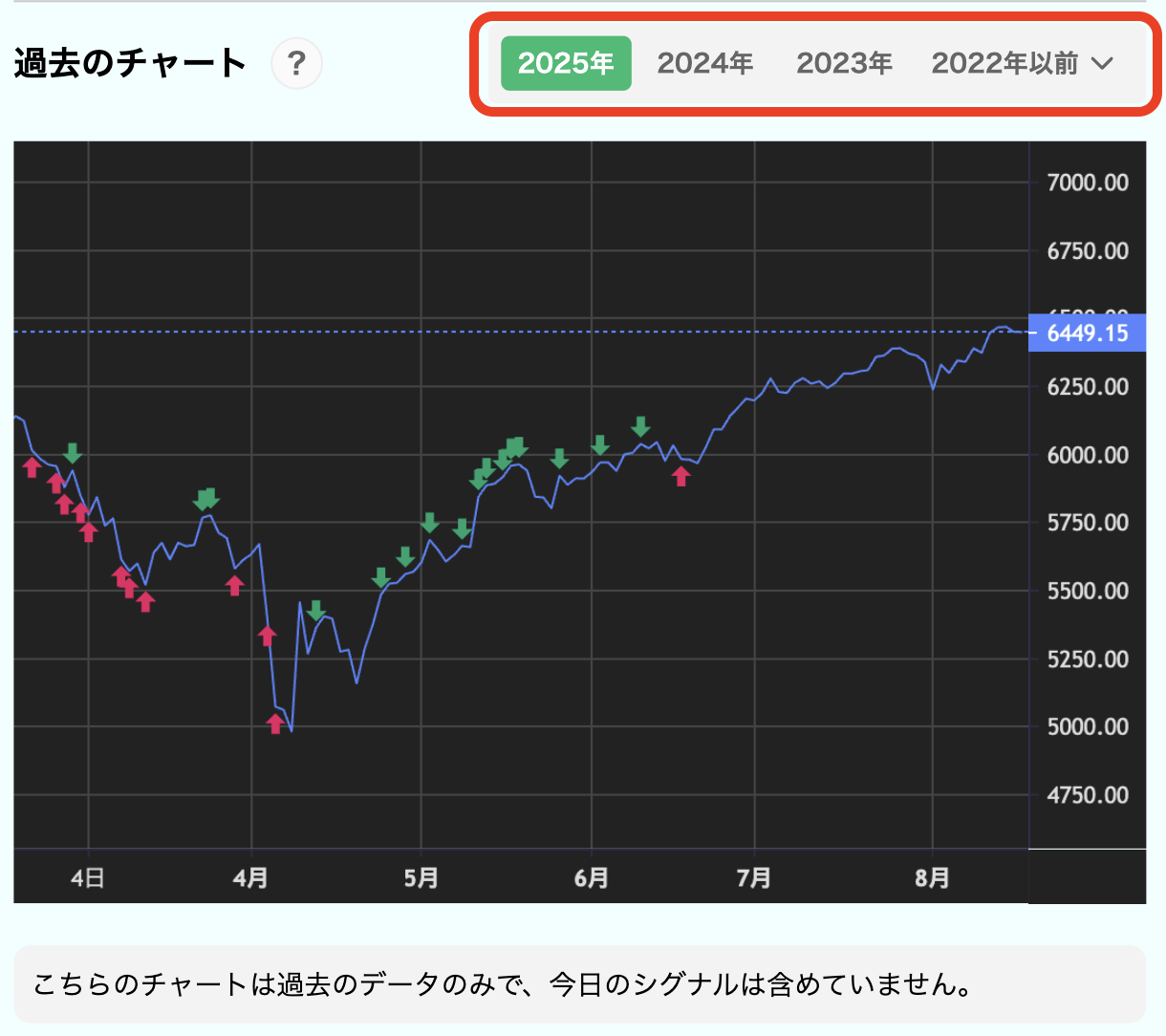Image resolution: width=1166 pixels, height=1036 pixels.
Task: Click the blue 6449.15 price label
Action: [1087, 334]
